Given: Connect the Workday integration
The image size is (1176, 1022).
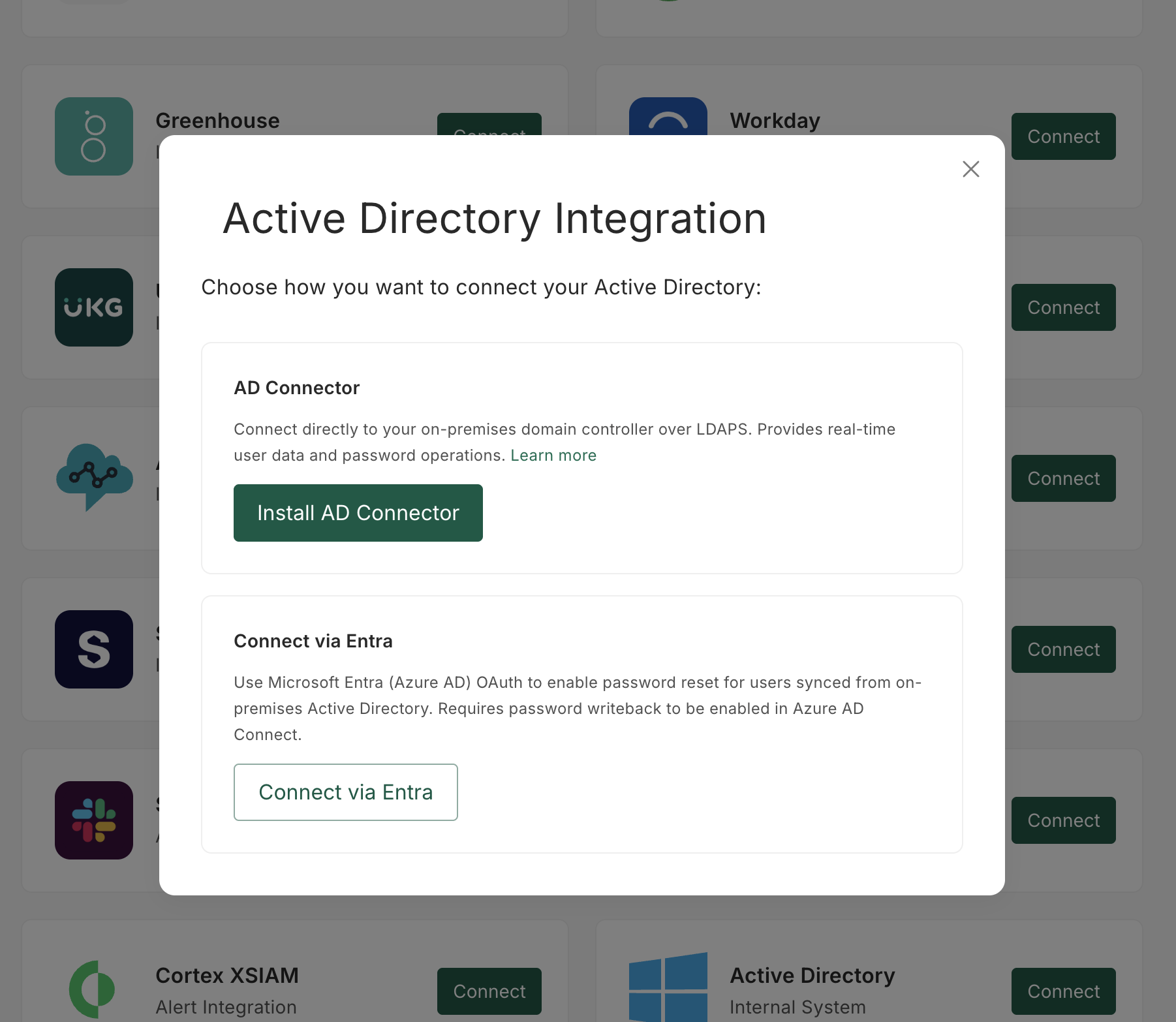Looking at the screenshot, I should 1064,136.
